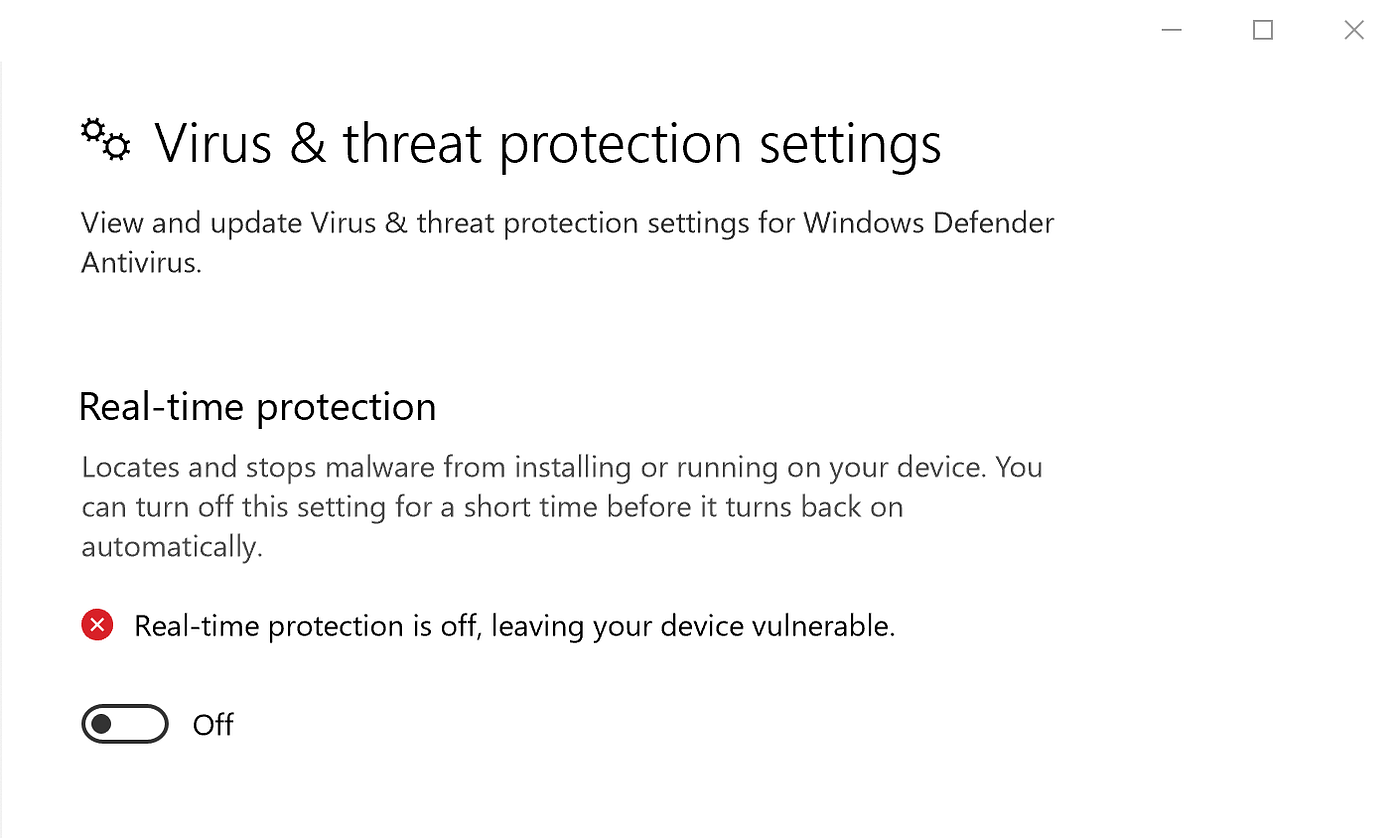Select the "Real-time protection" section heading
This screenshot has width=1400, height=838.
tap(258, 407)
